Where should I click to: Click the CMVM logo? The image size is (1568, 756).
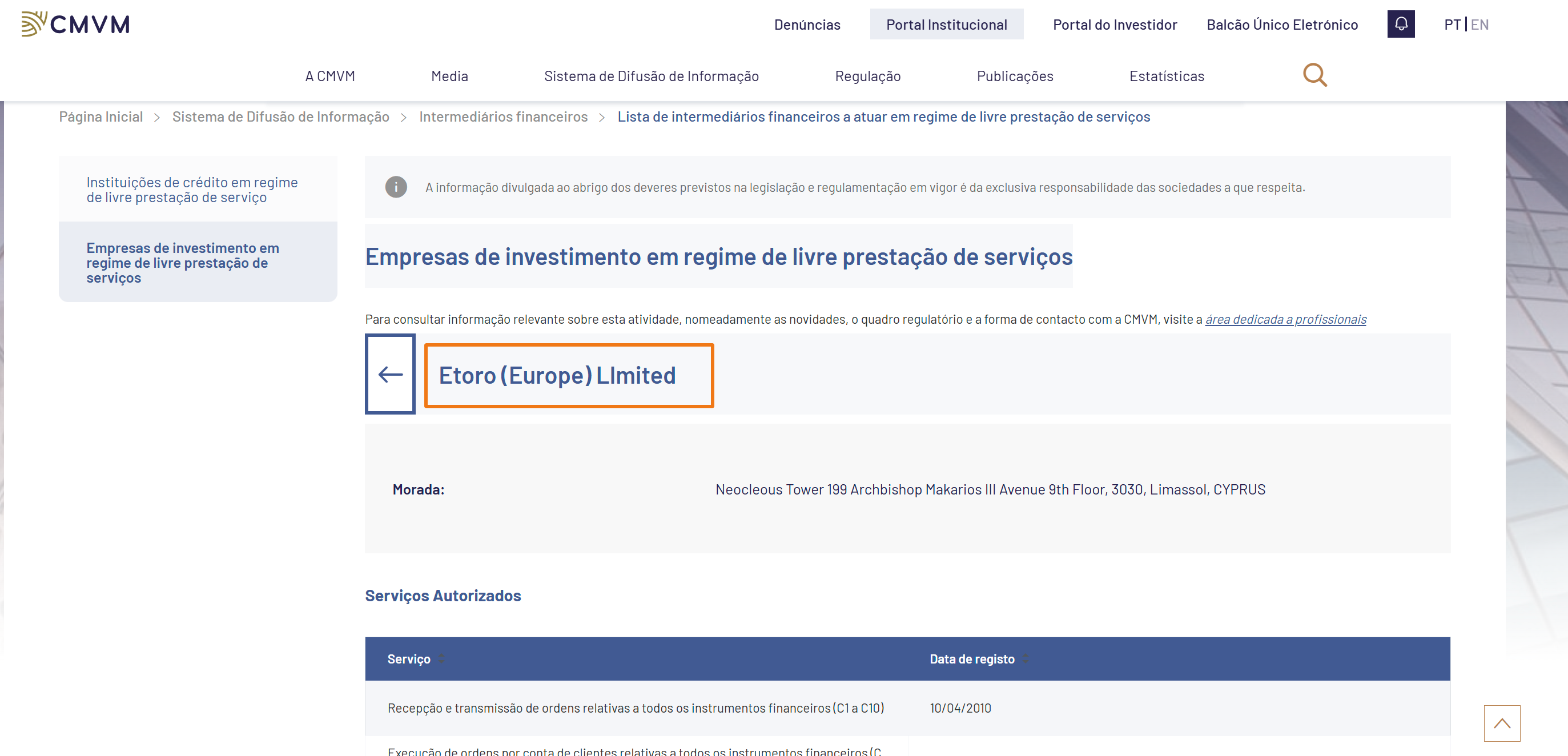[x=75, y=25]
